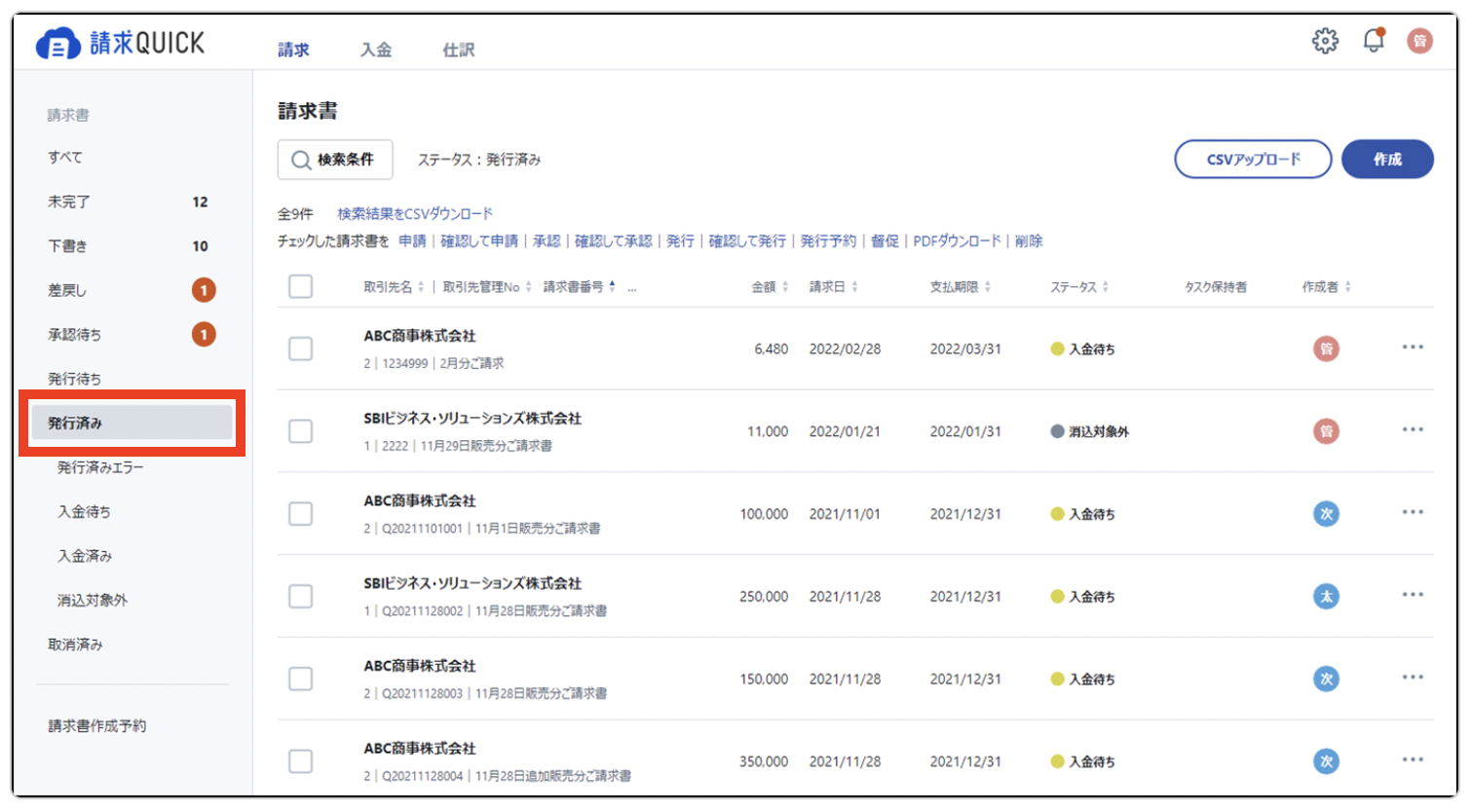Click the 確認して申請 bulk action link
The height and width of the screenshot is (812, 1471).
(479, 240)
